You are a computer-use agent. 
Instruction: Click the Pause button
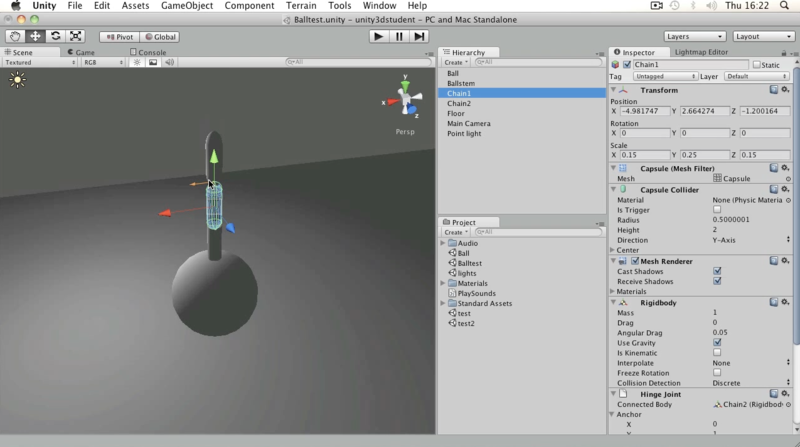399,36
